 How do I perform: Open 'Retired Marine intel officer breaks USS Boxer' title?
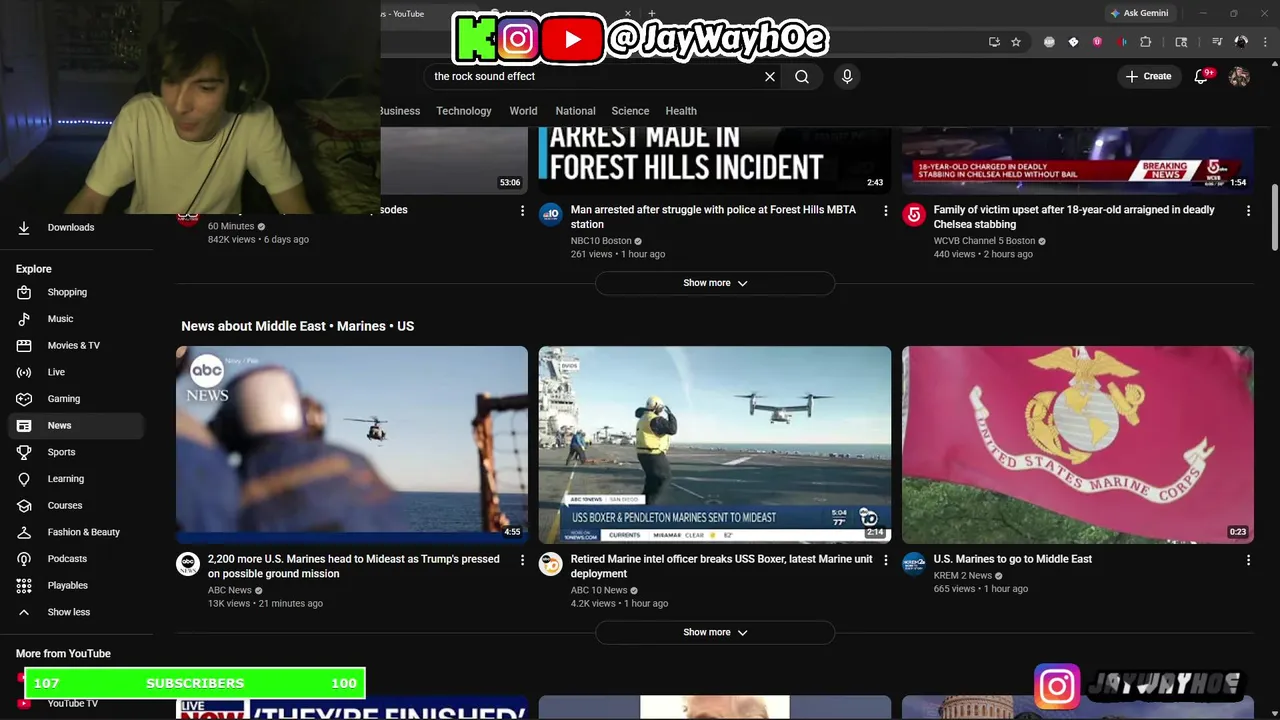tap(721, 566)
